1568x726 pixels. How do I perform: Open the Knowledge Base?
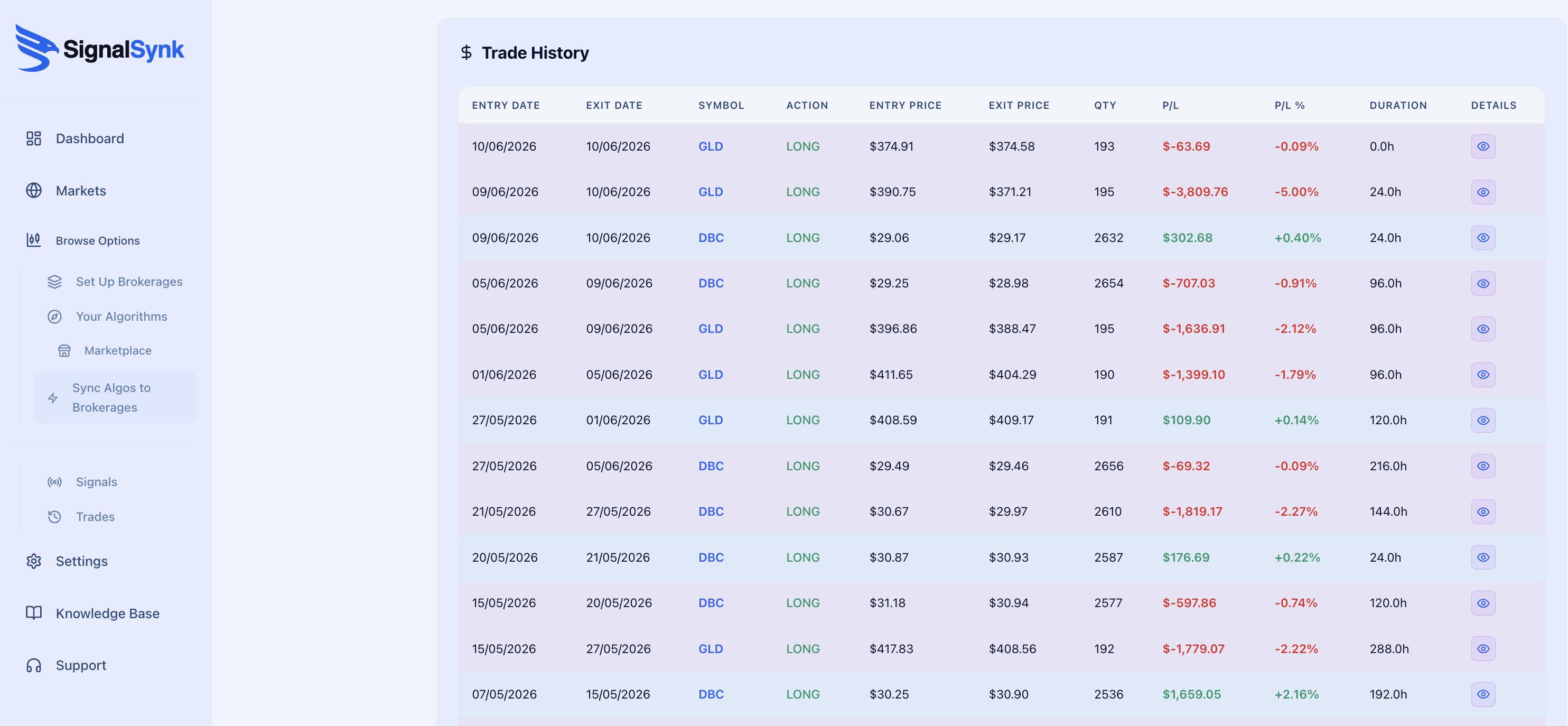107,613
